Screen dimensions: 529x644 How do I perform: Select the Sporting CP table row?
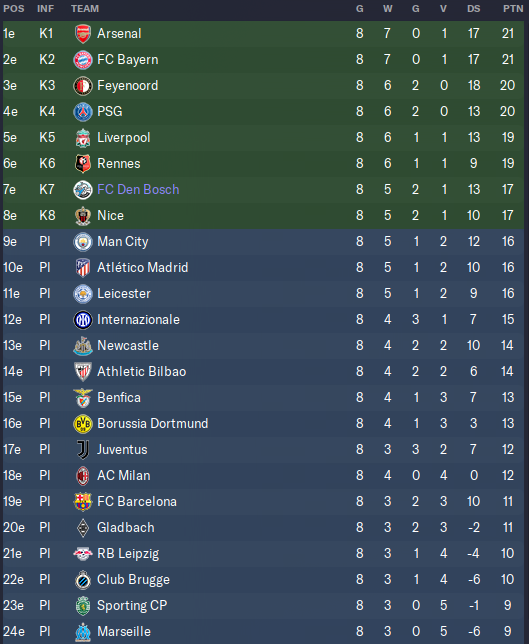263,605
